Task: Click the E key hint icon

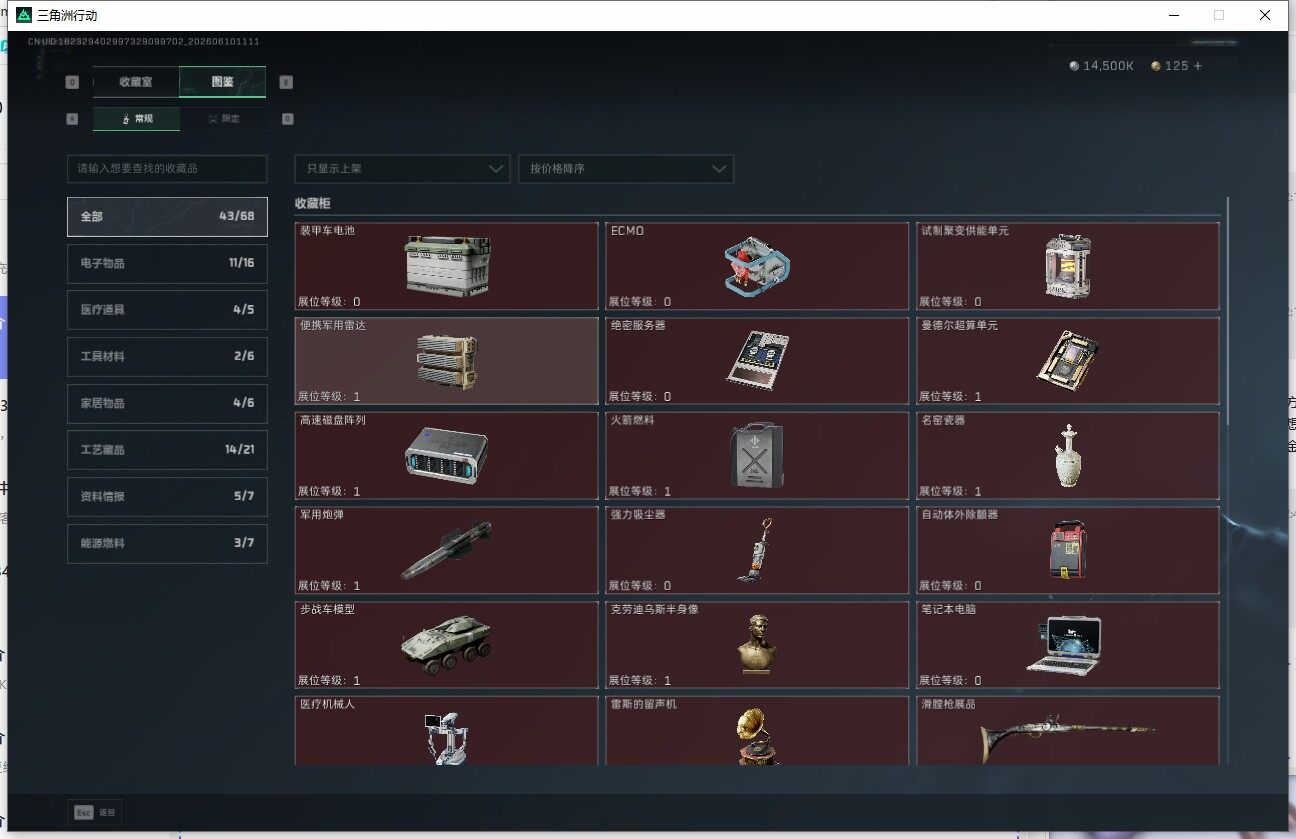Action: coord(286,82)
